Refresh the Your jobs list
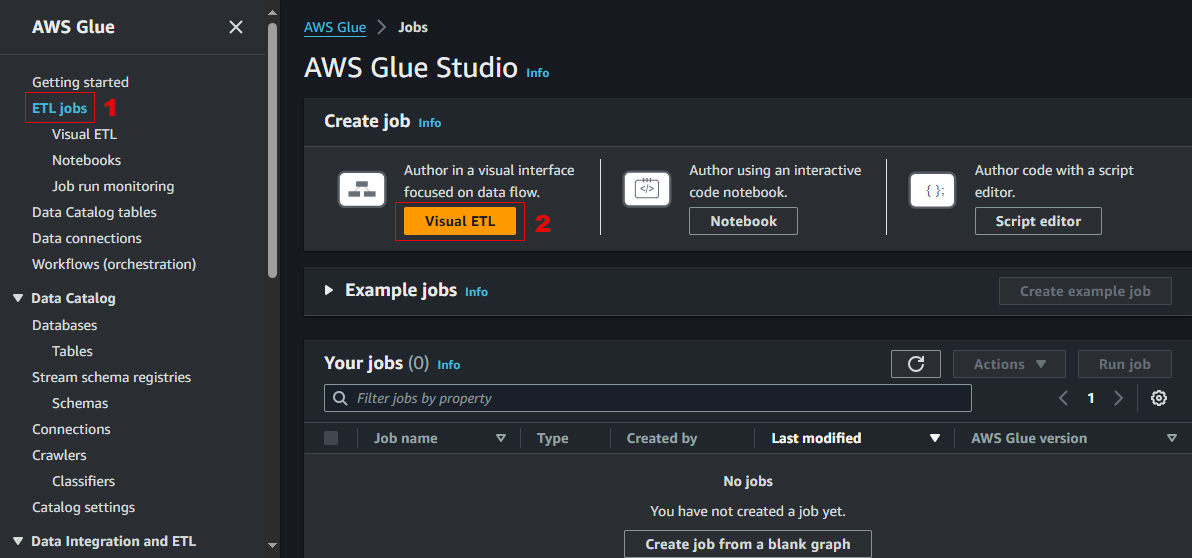 pos(916,364)
